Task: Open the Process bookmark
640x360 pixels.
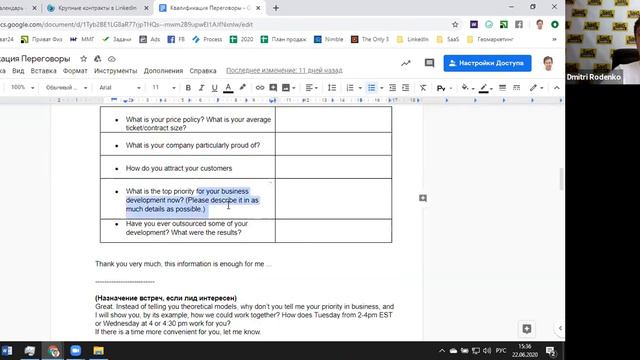Action: pos(207,39)
